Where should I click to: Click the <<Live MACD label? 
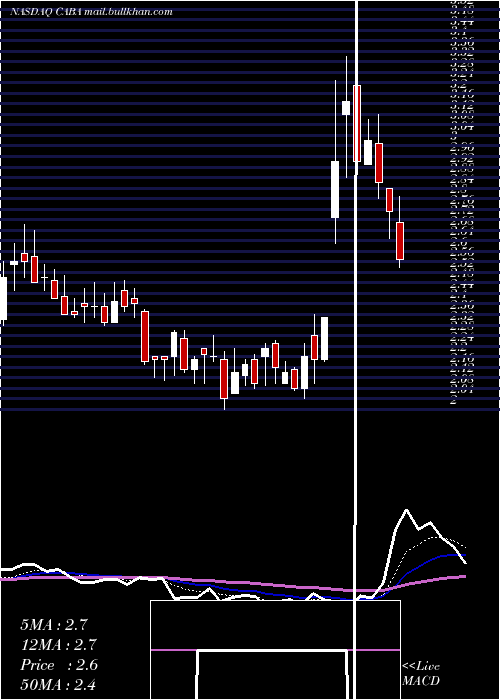[421, 673]
